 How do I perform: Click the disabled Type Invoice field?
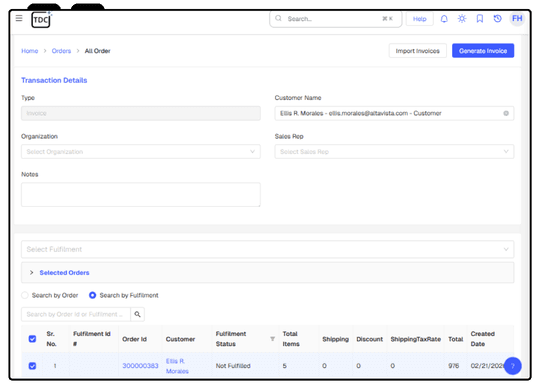(141, 113)
